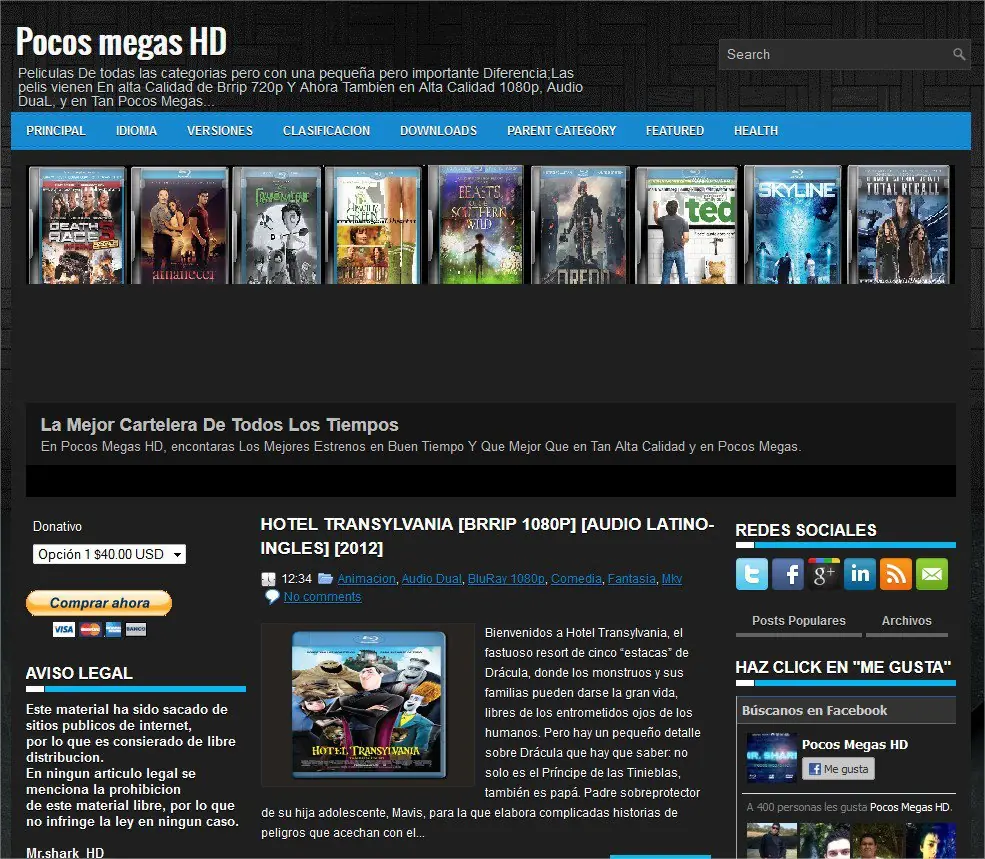
Task: Click the Pocos Megas HD Facebook avatar
Action: [771, 757]
